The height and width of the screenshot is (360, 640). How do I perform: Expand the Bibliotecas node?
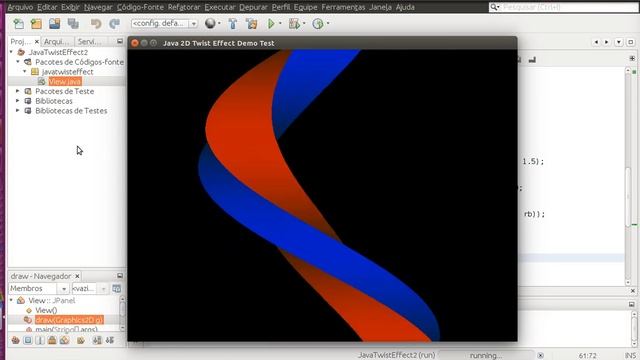[18, 101]
